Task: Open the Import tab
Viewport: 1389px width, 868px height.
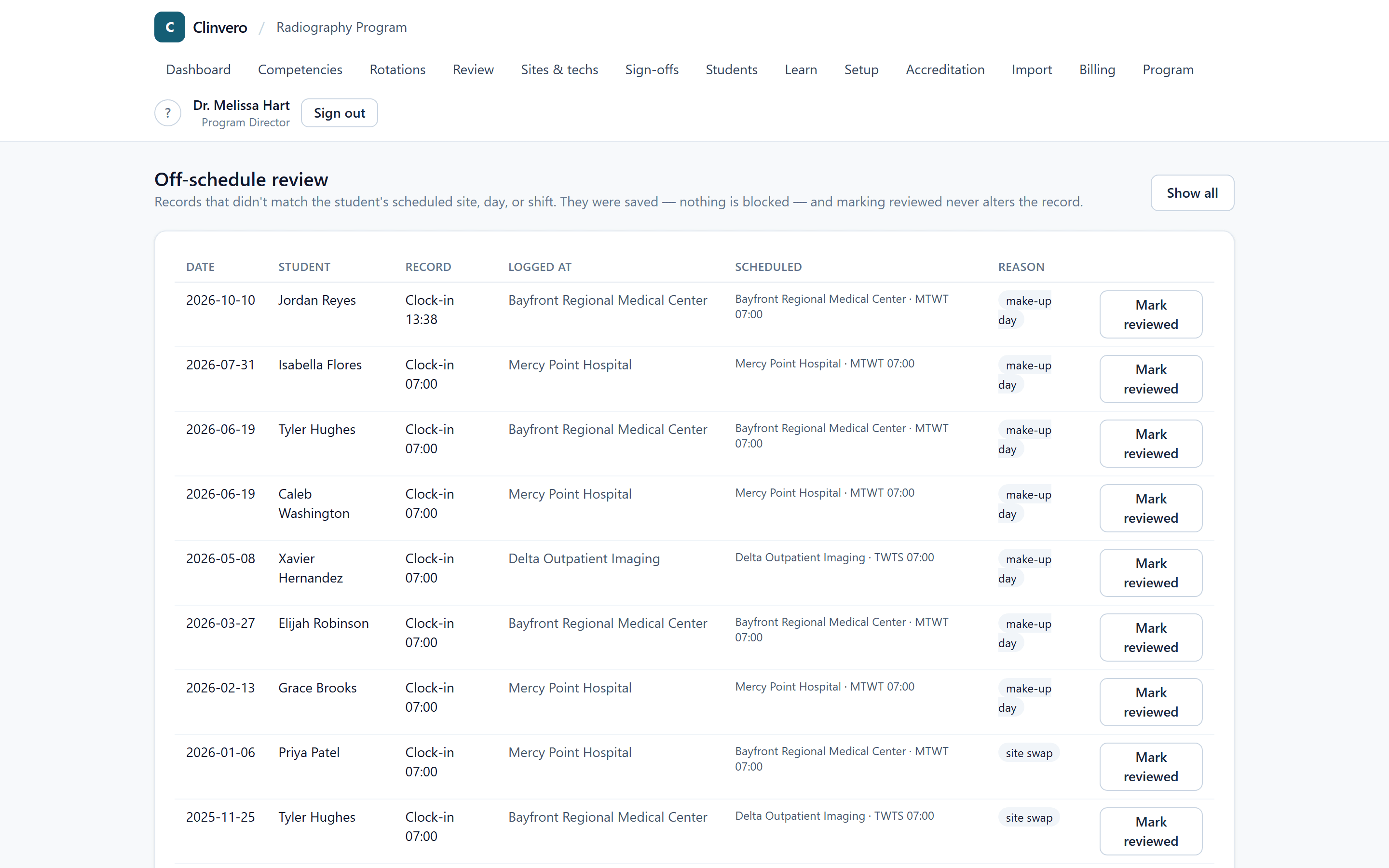Action: coord(1032,69)
